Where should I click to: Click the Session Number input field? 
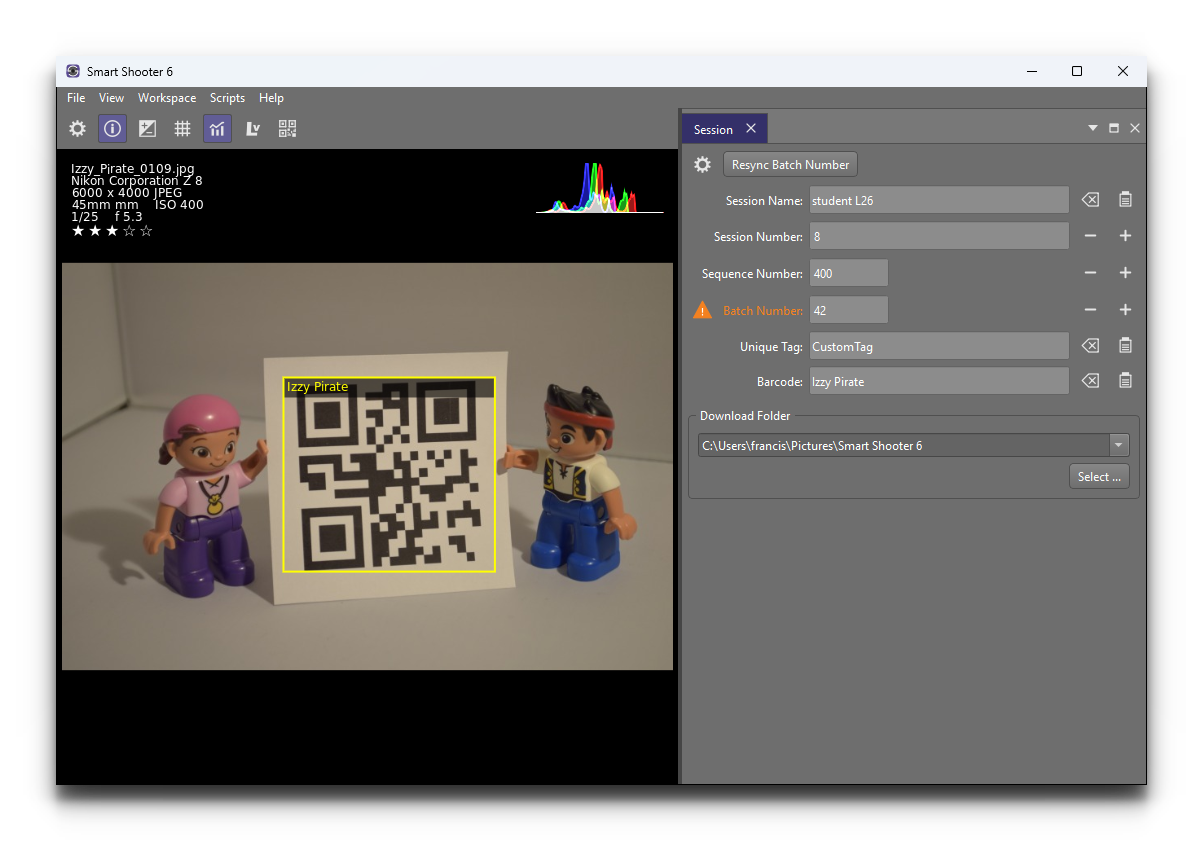coord(939,236)
